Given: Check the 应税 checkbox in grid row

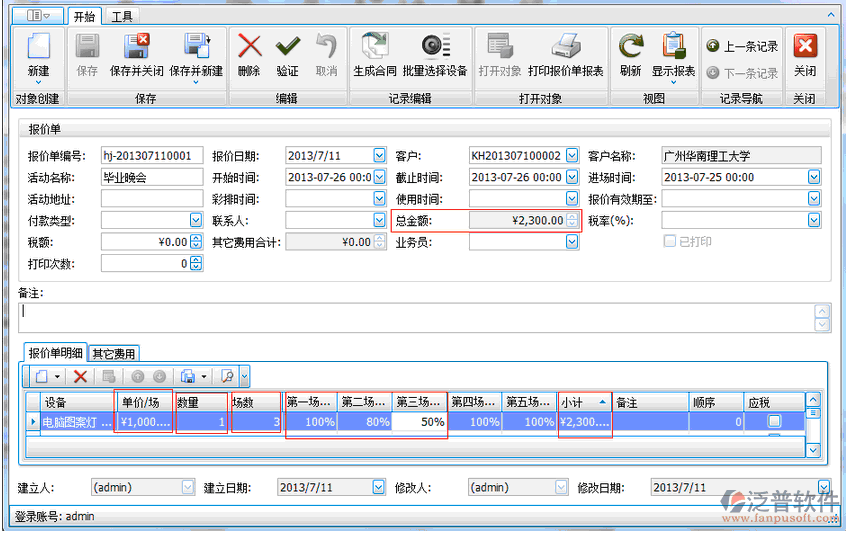Looking at the screenshot, I should [774, 422].
